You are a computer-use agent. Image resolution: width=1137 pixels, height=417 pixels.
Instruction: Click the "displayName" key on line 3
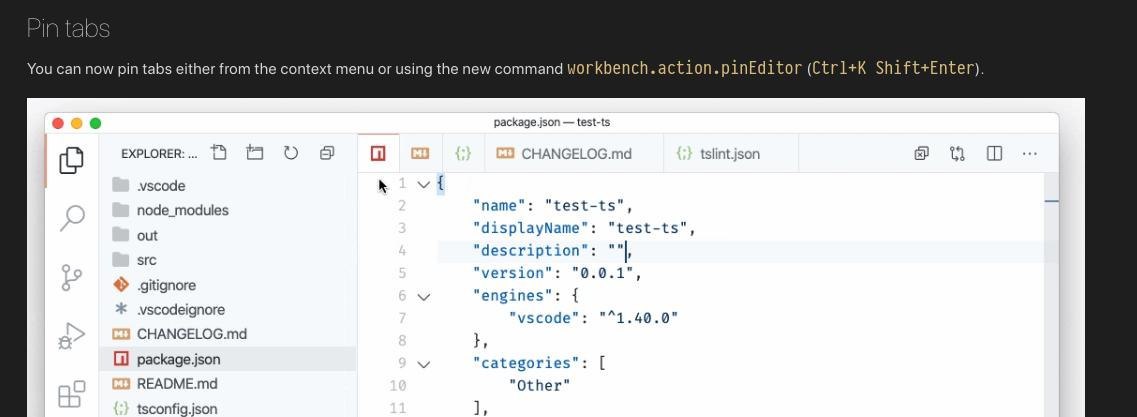532,228
